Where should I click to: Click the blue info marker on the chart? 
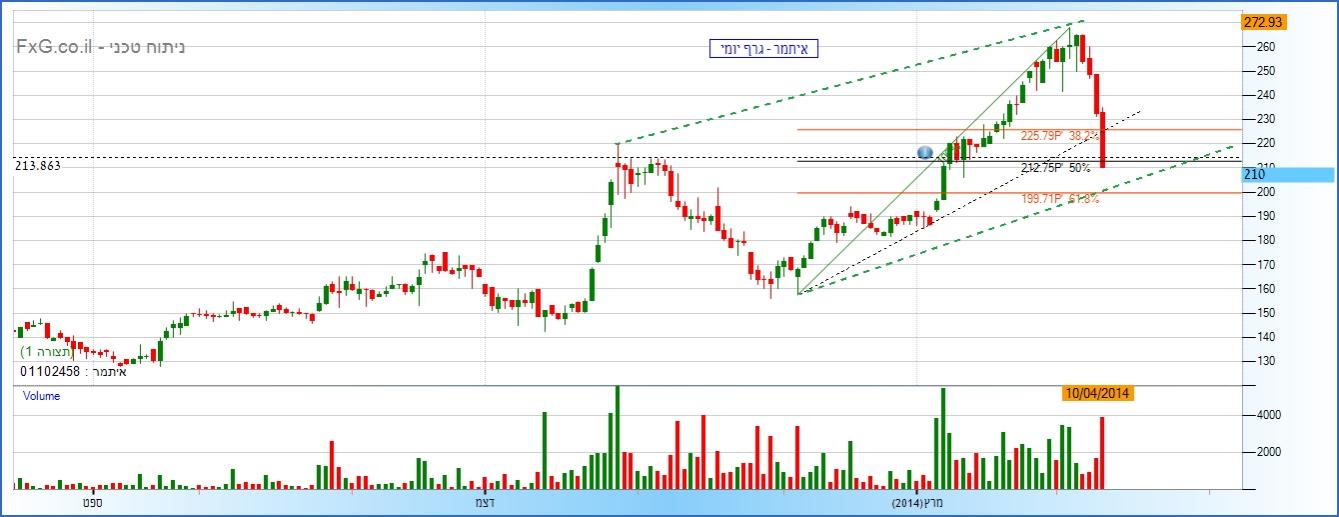click(x=925, y=152)
